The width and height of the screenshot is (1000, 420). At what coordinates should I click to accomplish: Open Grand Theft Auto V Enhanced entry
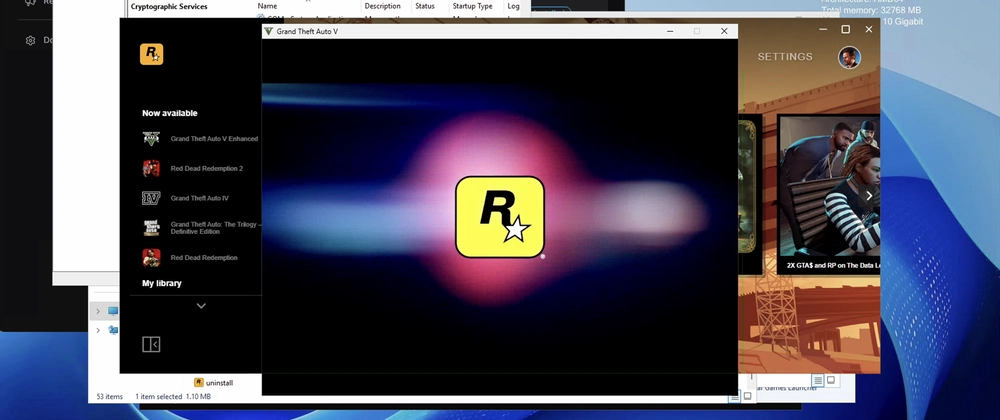(214, 138)
